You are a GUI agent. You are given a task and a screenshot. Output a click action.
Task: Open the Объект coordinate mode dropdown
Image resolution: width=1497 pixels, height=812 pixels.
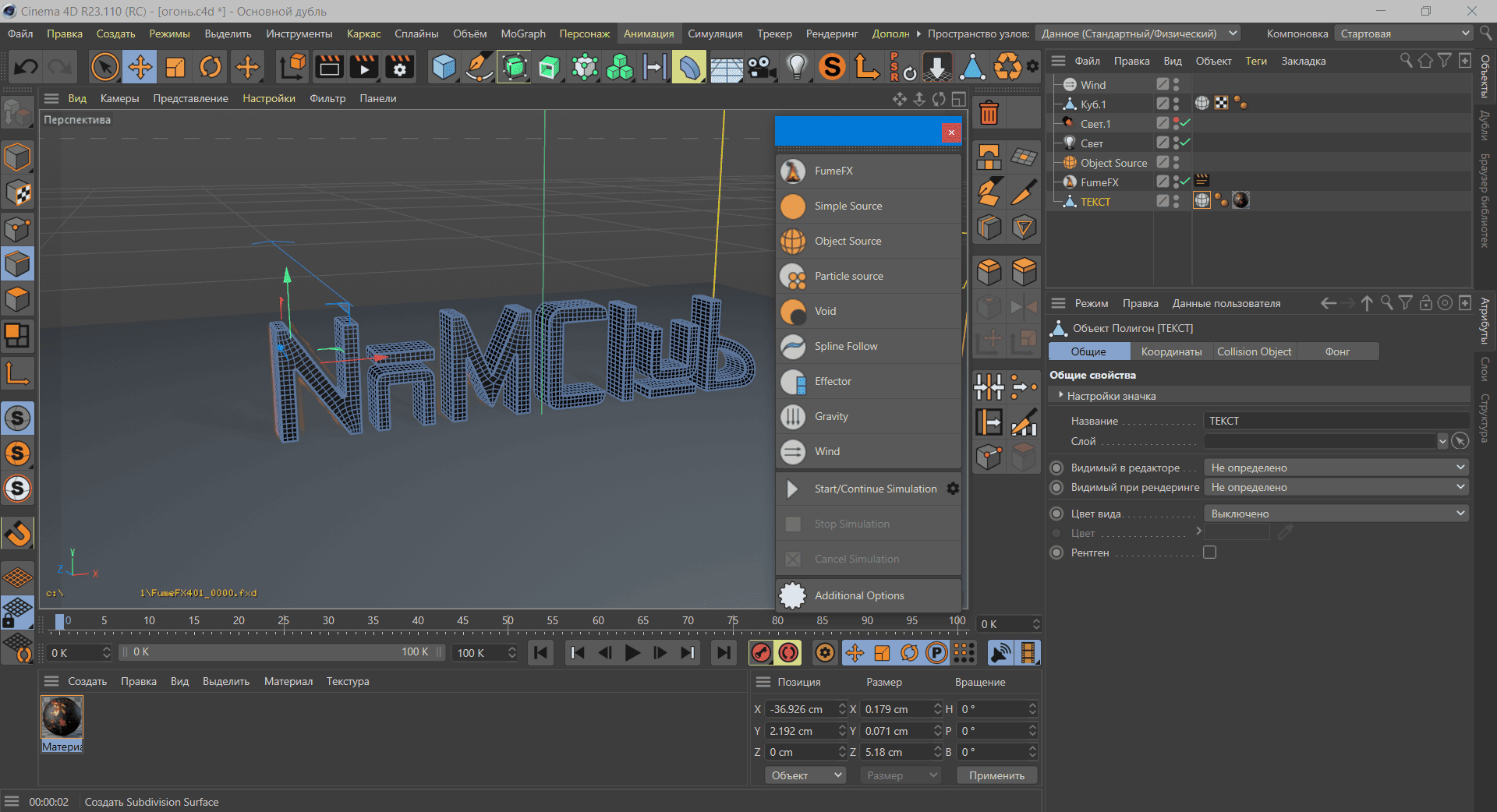point(805,775)
